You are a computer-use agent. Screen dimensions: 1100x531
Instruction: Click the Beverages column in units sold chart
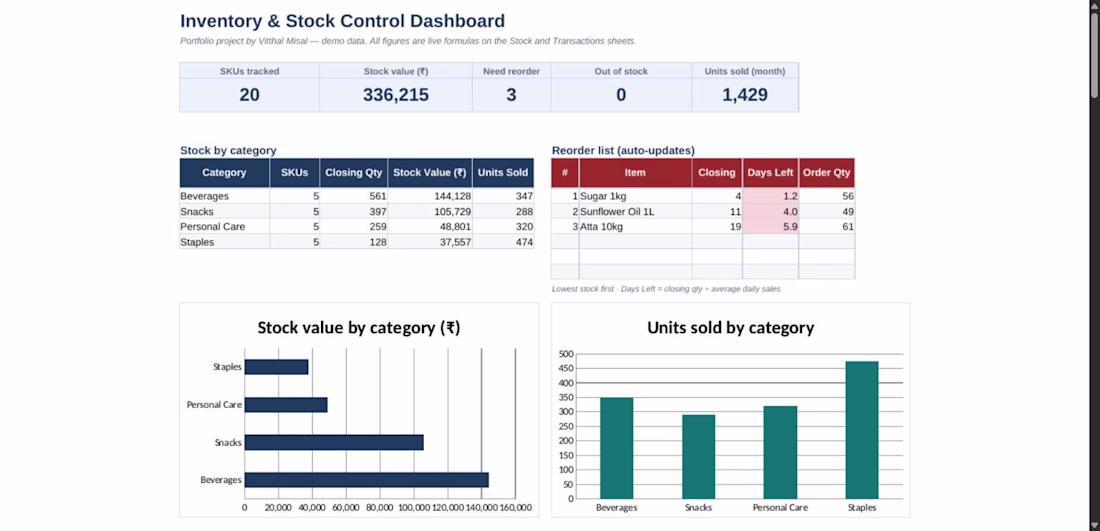[x=617, y=448]
